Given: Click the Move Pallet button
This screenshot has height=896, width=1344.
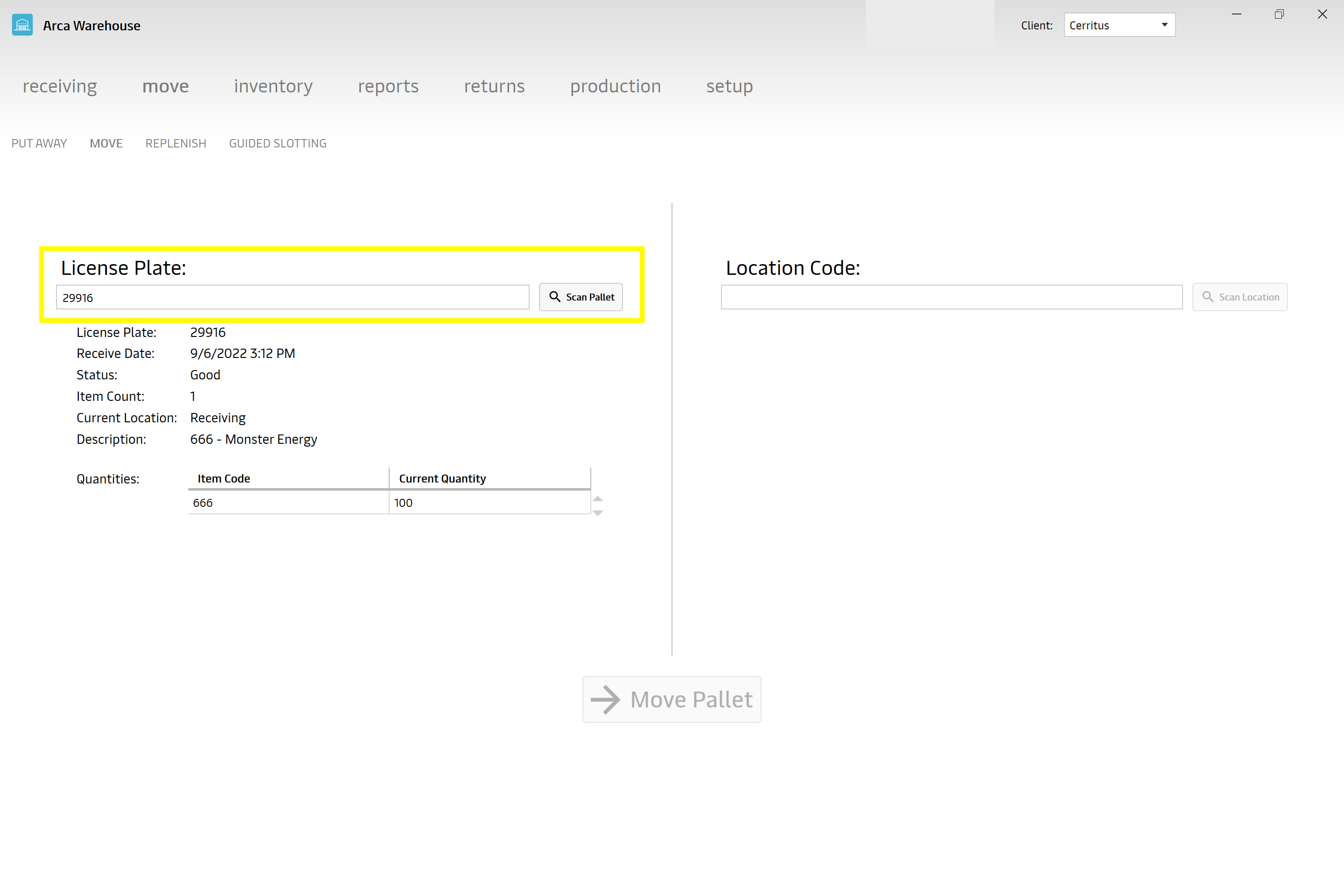Looking at the screenshot, I should click(672, 698).
